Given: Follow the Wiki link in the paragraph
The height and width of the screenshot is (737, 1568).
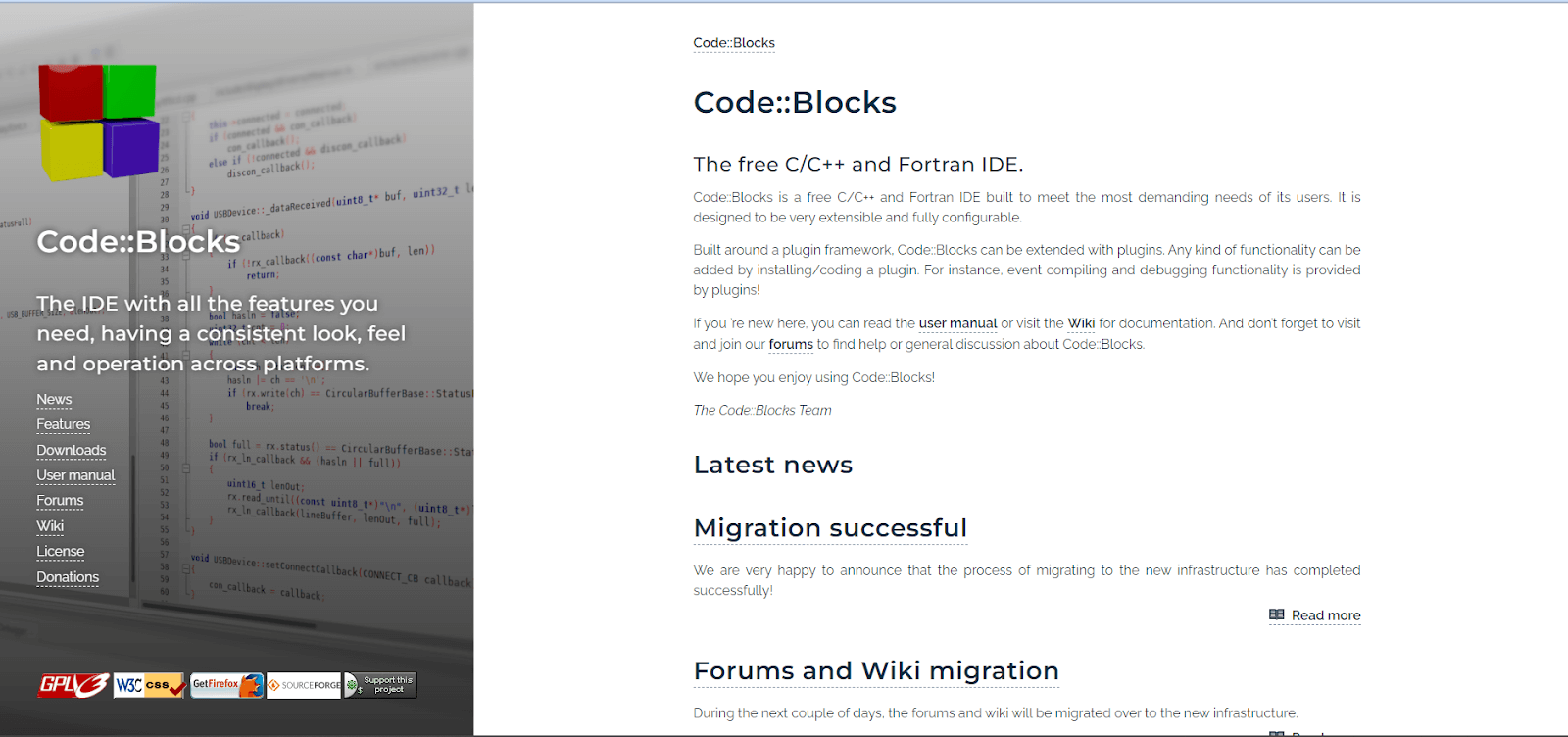Looking at the screenshot, I should point(1081,323).
